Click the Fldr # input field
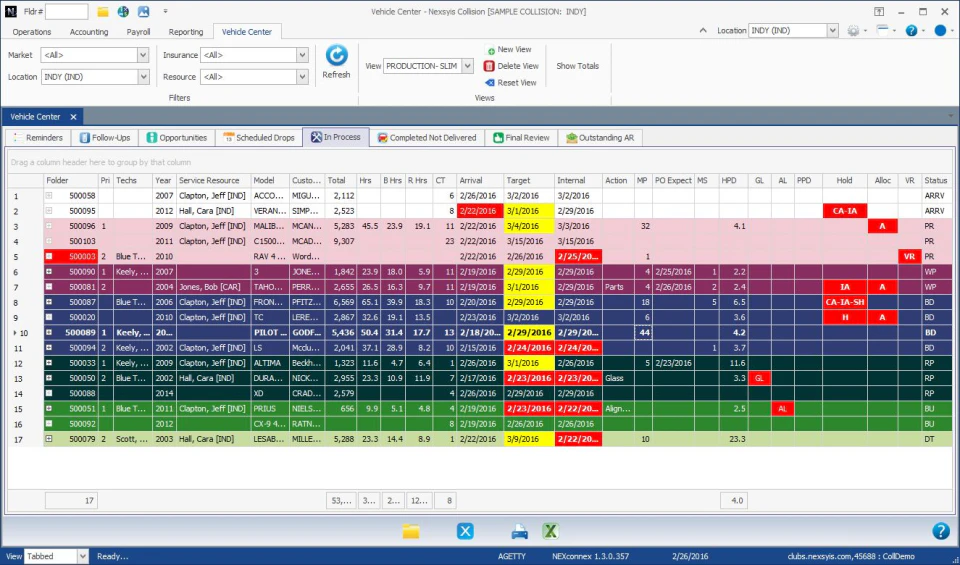Image resolution: width=960 pixels, height=565 pixels. [x=66, y=12]
